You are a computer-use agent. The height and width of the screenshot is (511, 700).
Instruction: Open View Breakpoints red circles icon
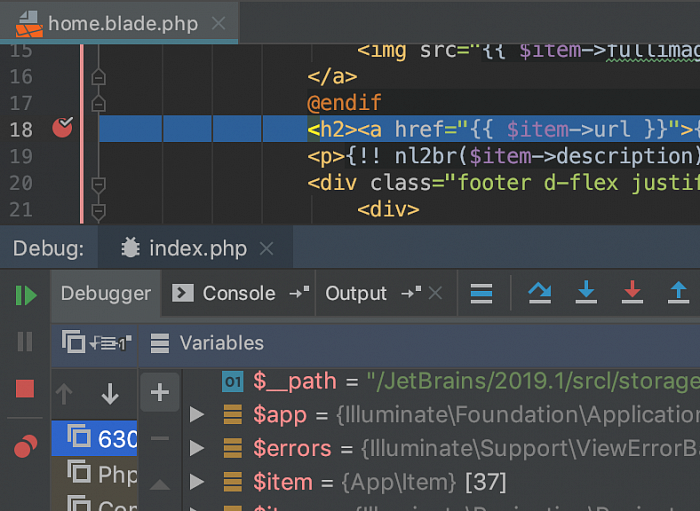point(25,446)
